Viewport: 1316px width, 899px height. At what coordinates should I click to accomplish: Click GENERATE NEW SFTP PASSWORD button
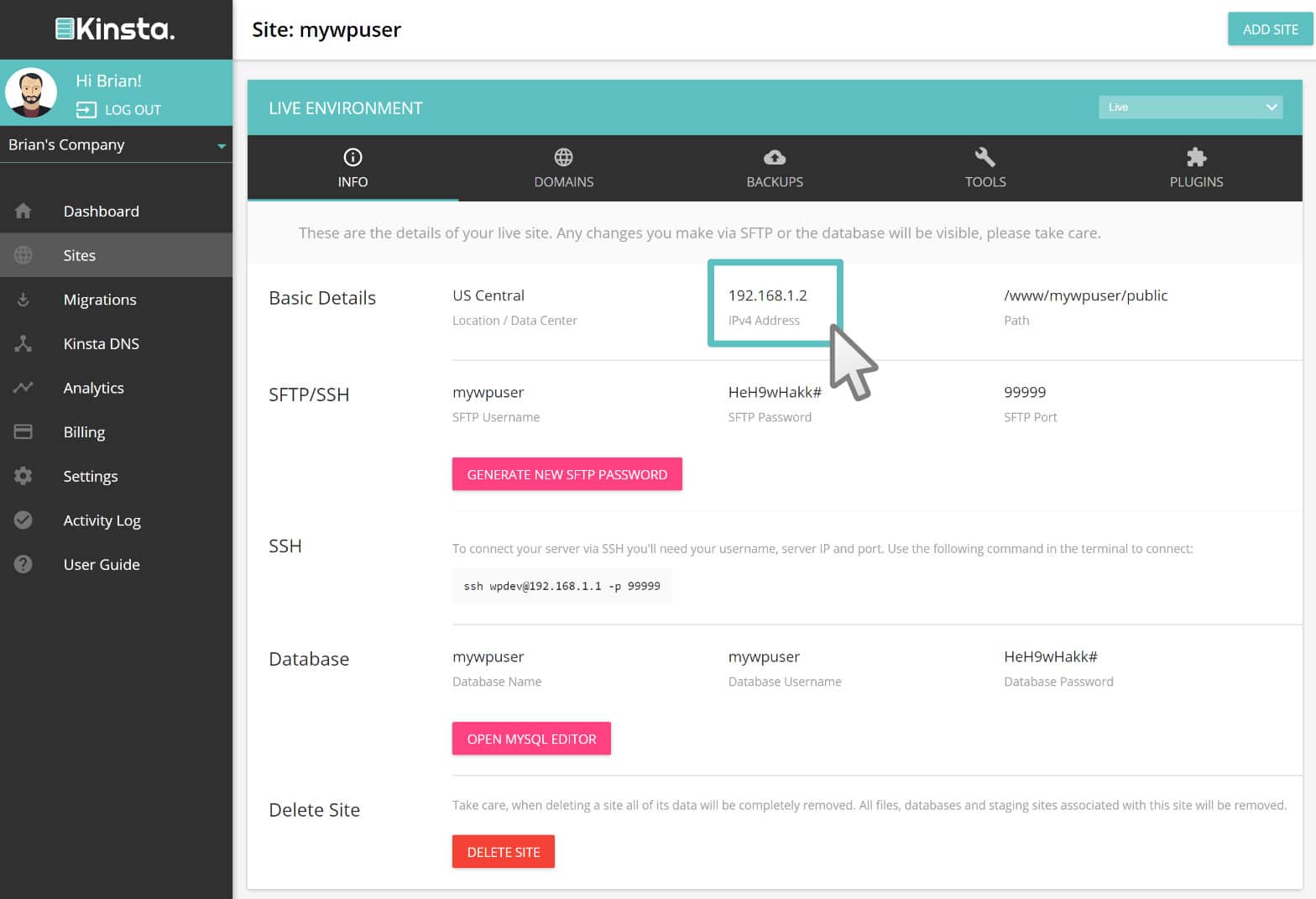pos(567,474)
